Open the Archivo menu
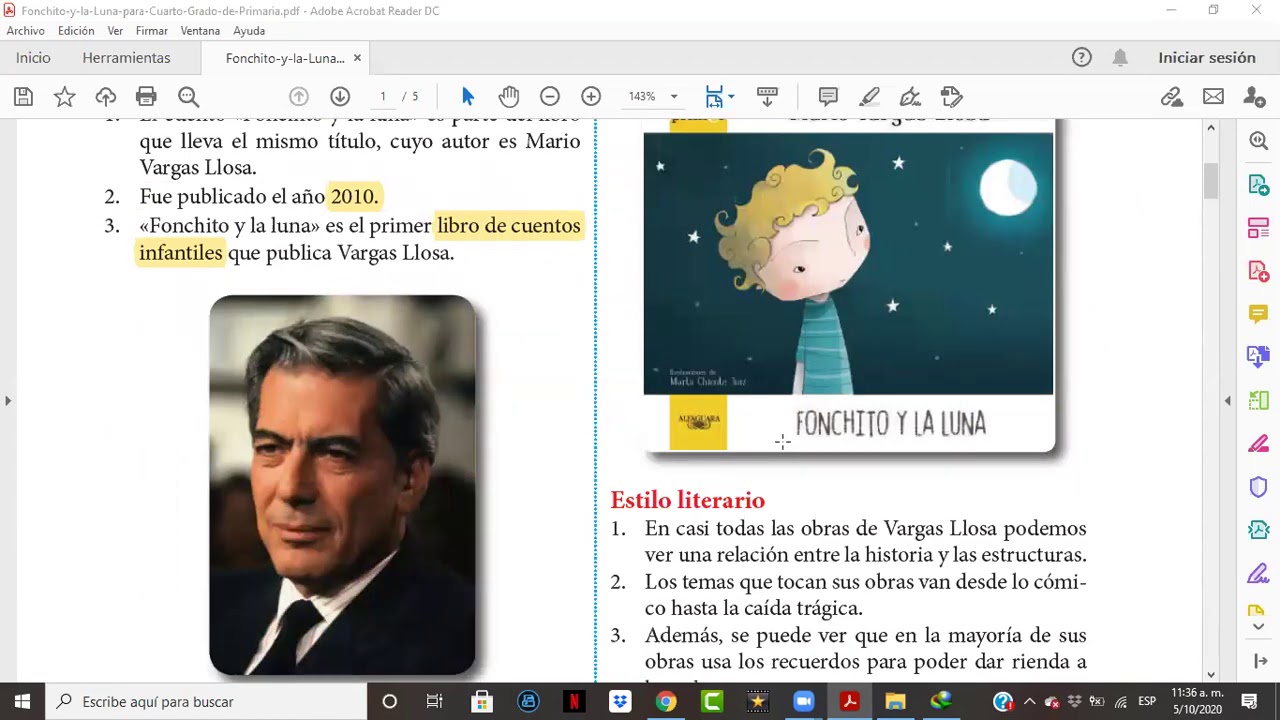 tap(25, 31)
